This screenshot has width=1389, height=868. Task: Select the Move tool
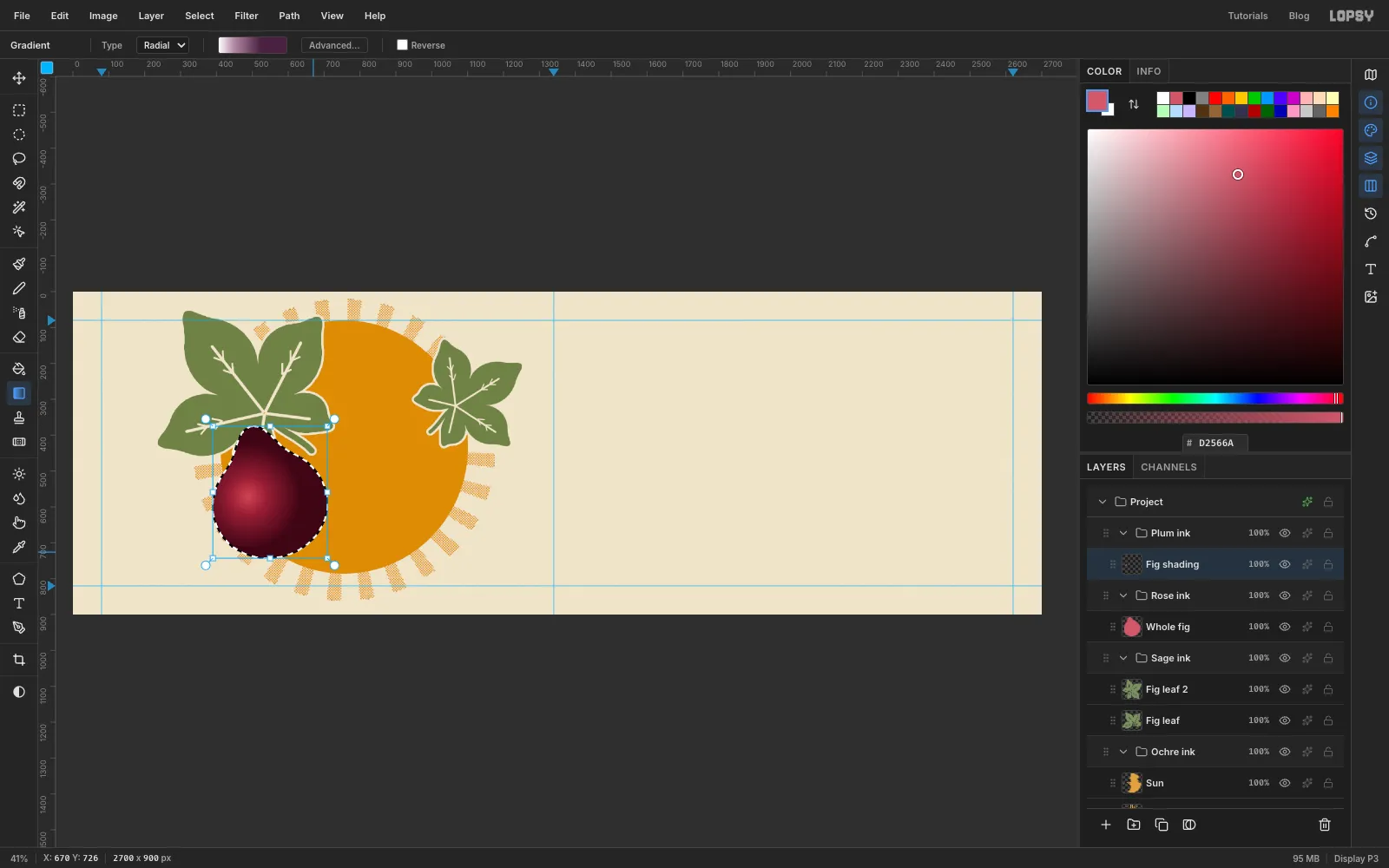pos(19,78)
